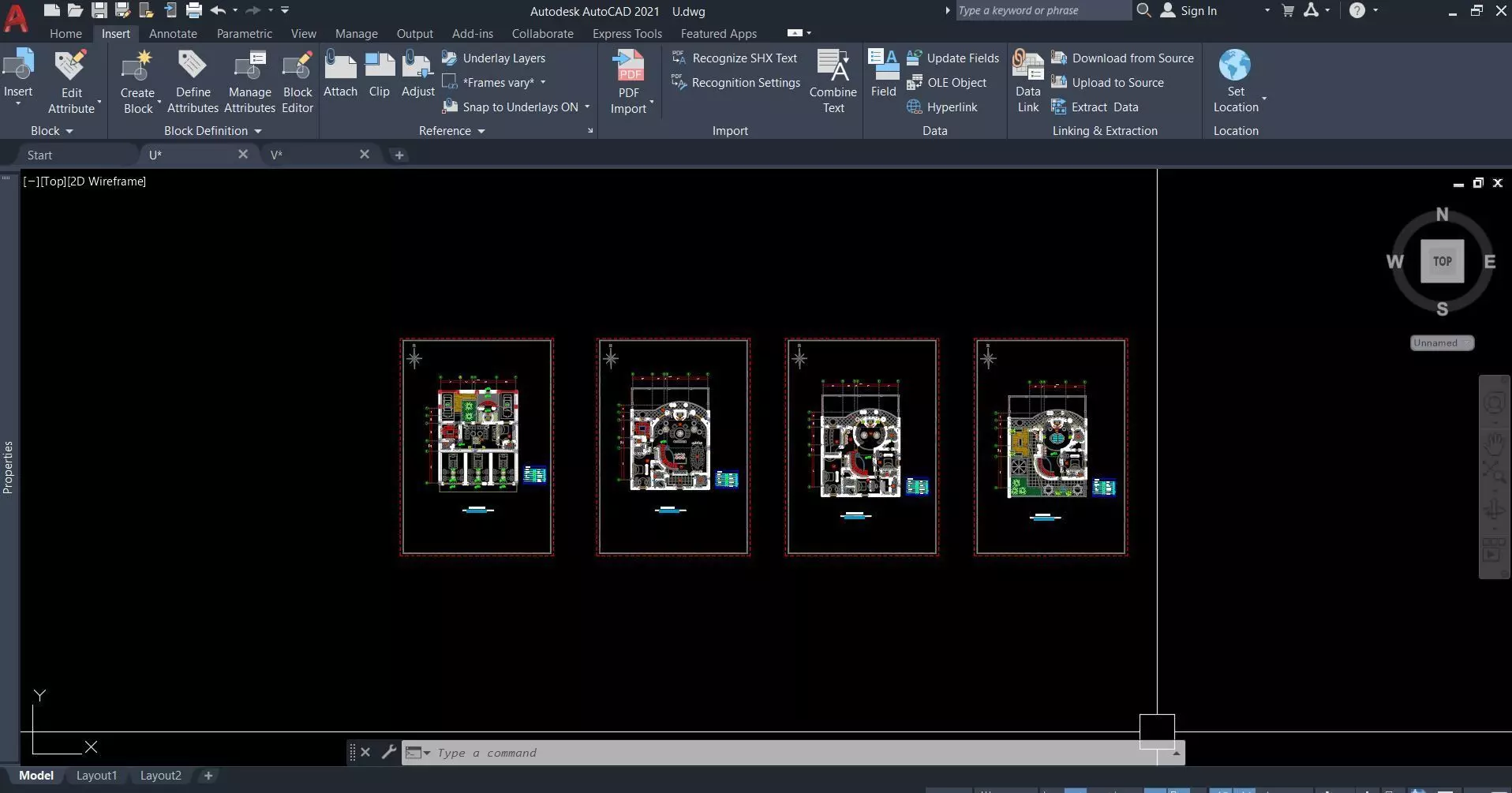
Task: Open Snap to Underlays ON dropdown
Action: tap(587, 107)
